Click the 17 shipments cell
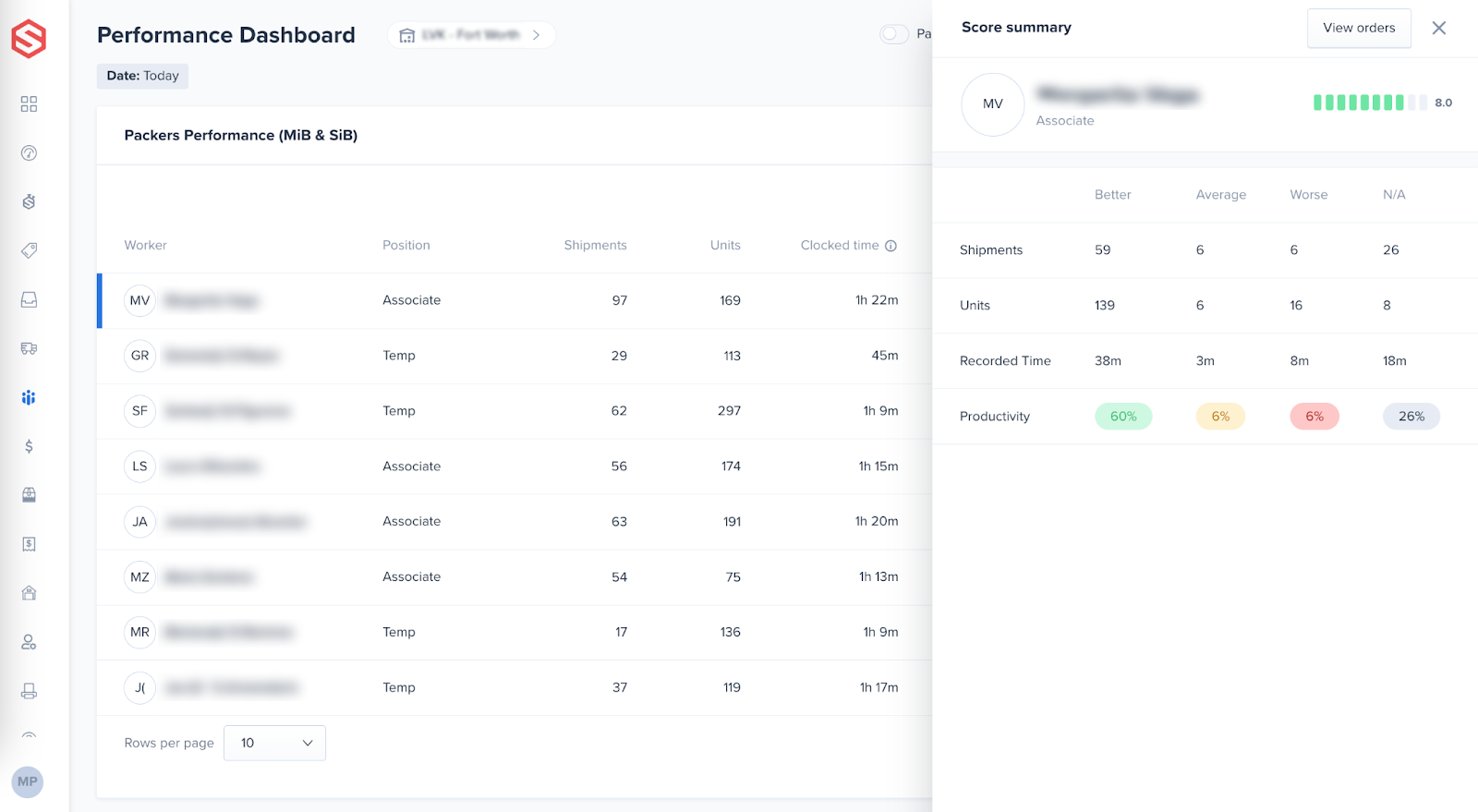This screenshot has height=812, width=1478. [x=622, y=633]
